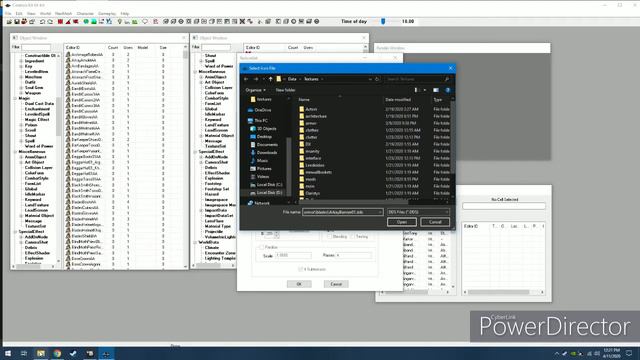Refresh the file dialog folder view
The width and height of the screenshot is (640, 360).
pyautogui.click(x=377, y=79)
